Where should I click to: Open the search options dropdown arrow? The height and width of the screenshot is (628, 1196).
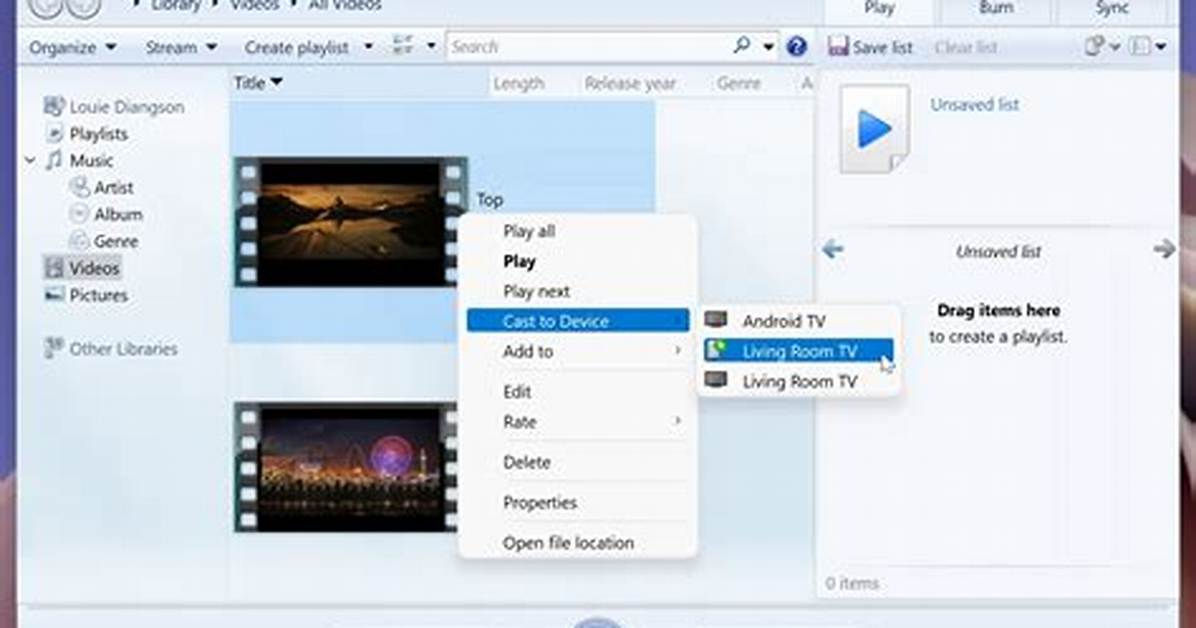[x=768, y=47]
